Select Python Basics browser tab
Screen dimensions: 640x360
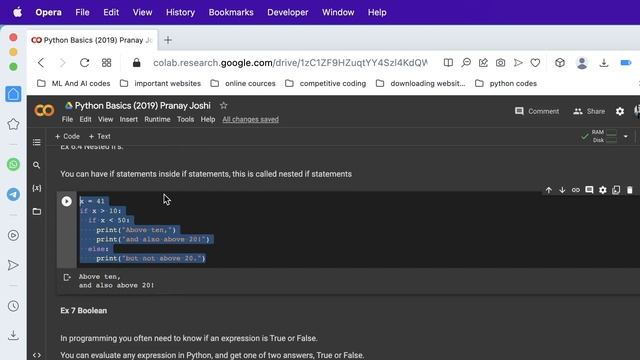coord(92,40)
